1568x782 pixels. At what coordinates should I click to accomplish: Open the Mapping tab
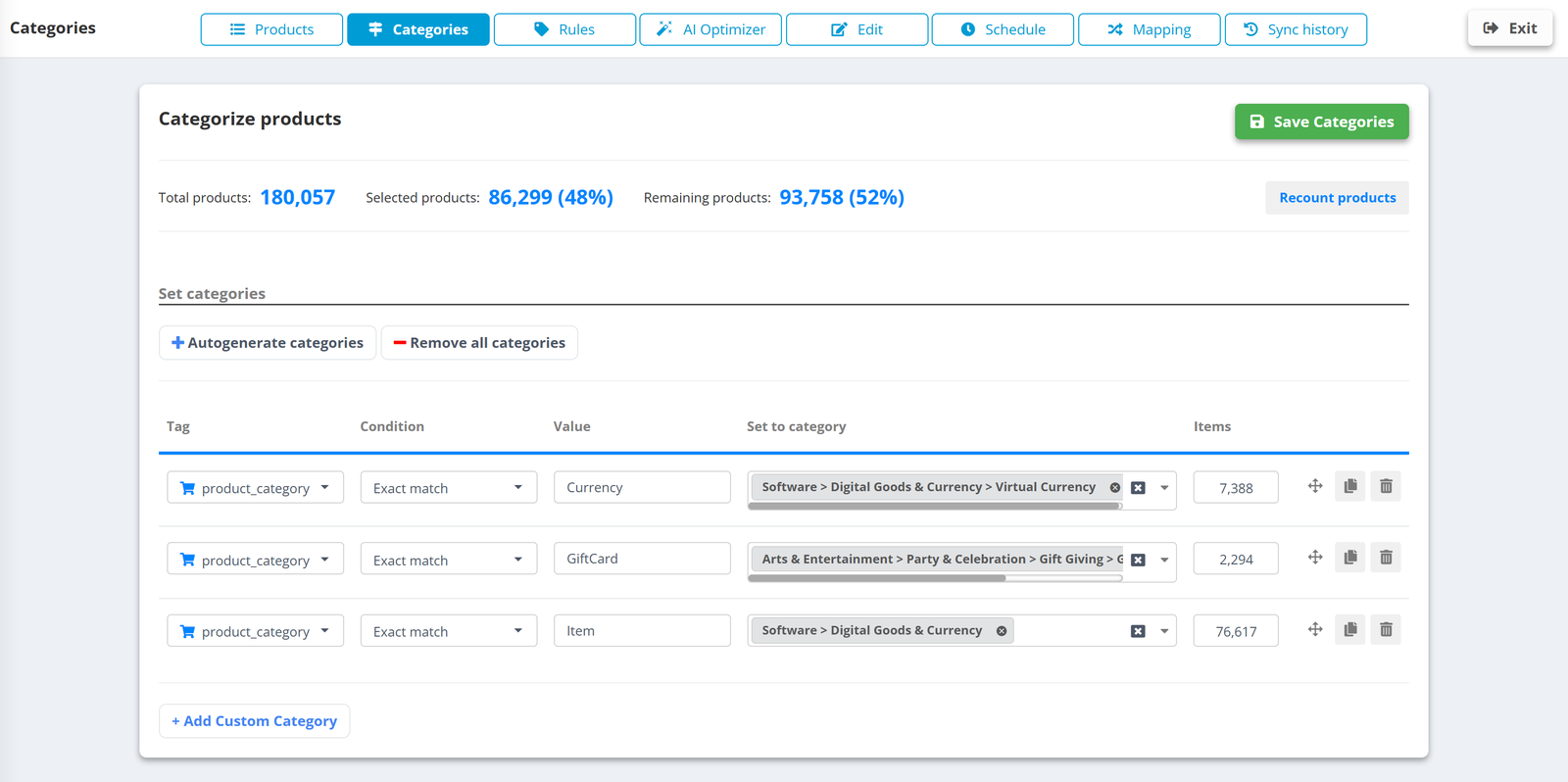click(x=1150, y=29)
